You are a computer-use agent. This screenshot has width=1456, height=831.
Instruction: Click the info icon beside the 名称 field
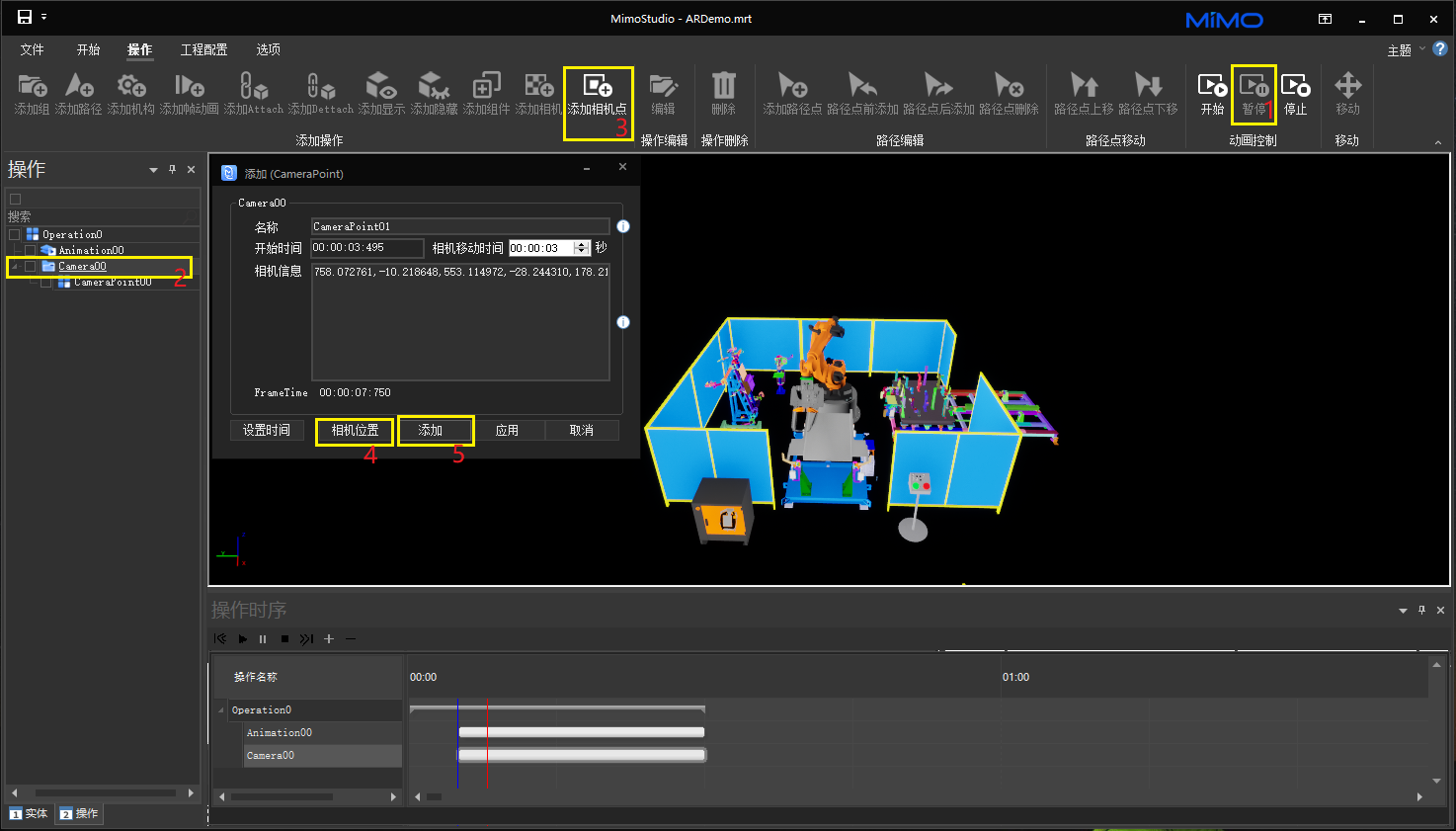point(623,226)
